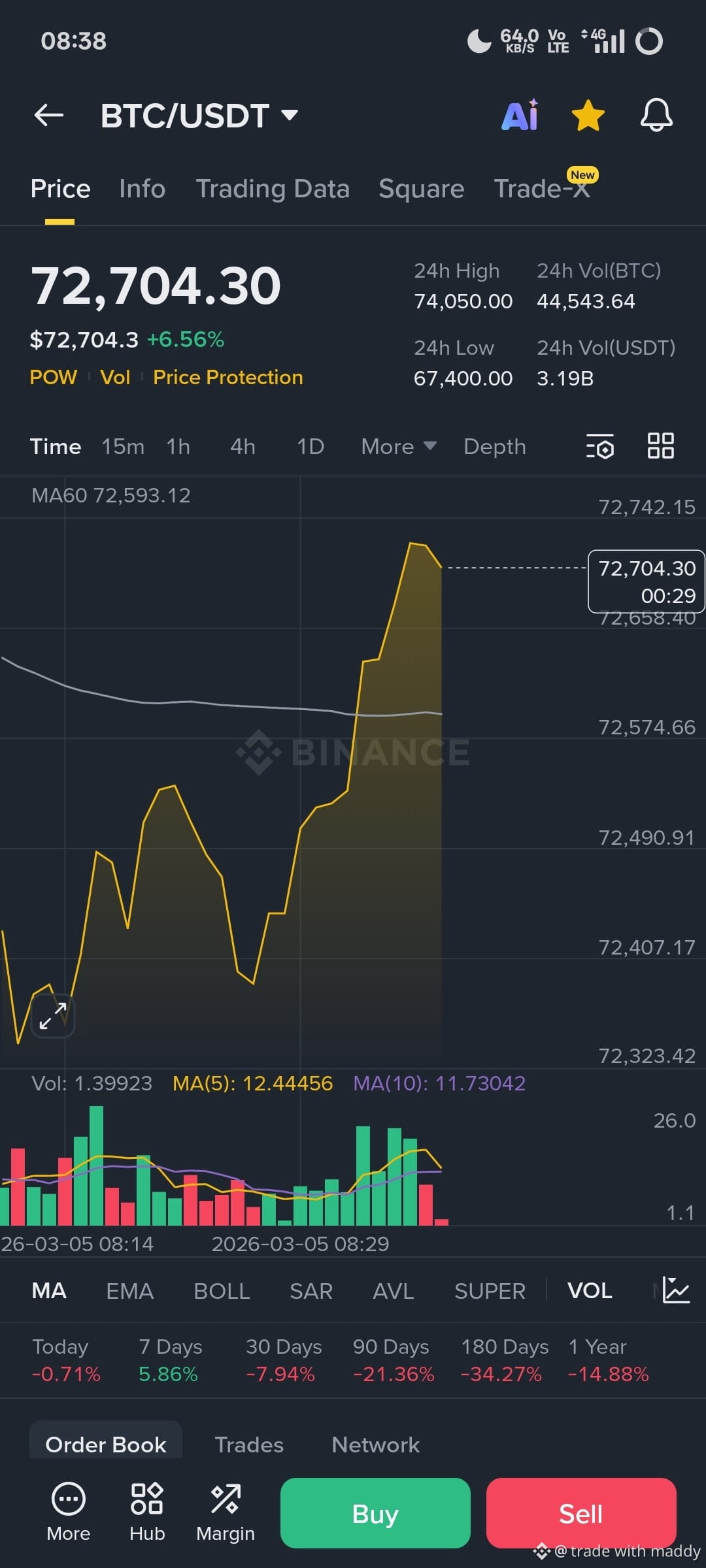
Task: Open Margin trading icon
Action: pos(226,1512)
